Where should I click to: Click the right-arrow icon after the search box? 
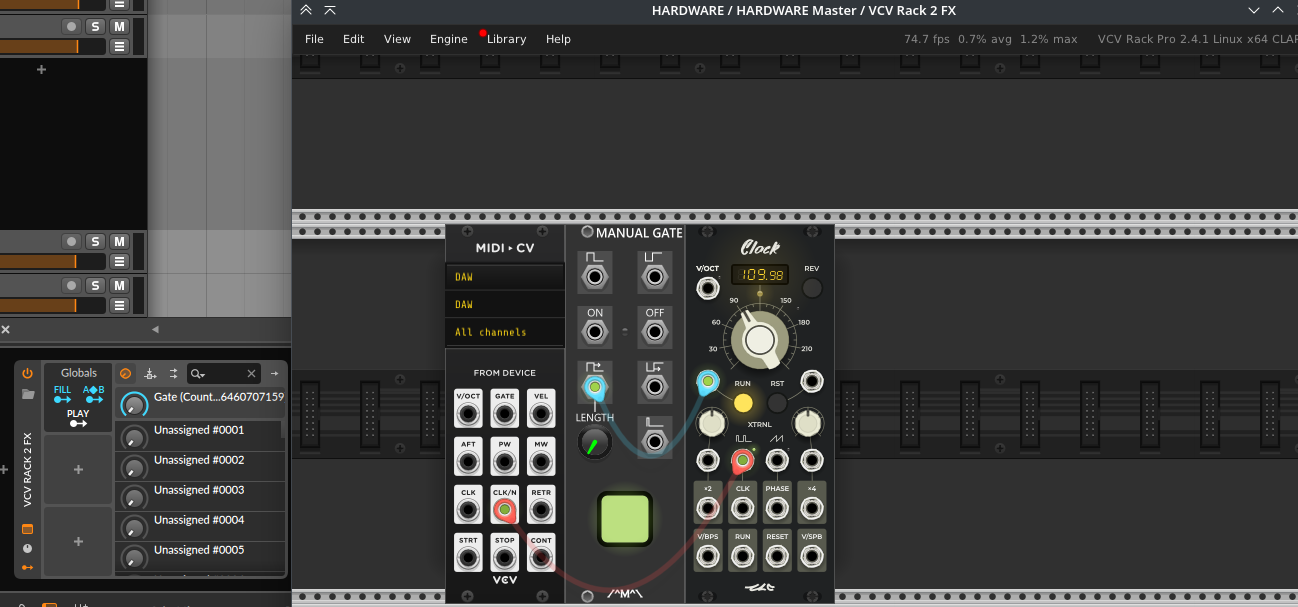tap(274, 373)
